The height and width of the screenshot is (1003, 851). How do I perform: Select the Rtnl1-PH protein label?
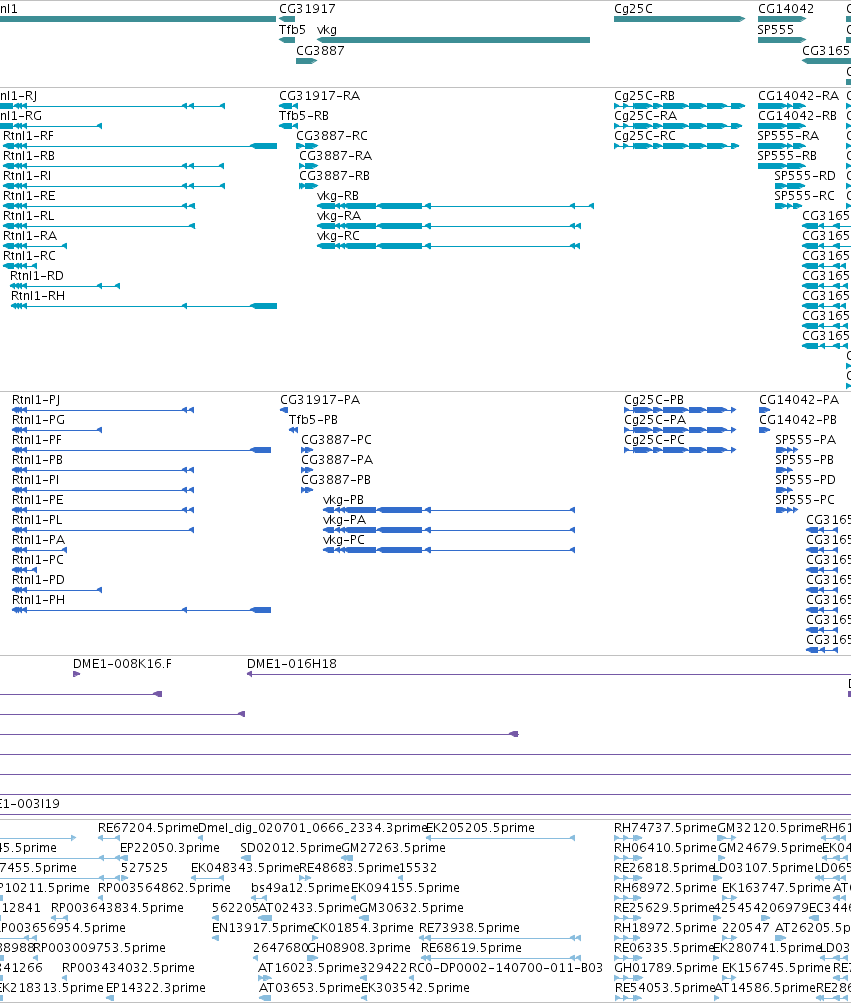[x=38, y=599]
